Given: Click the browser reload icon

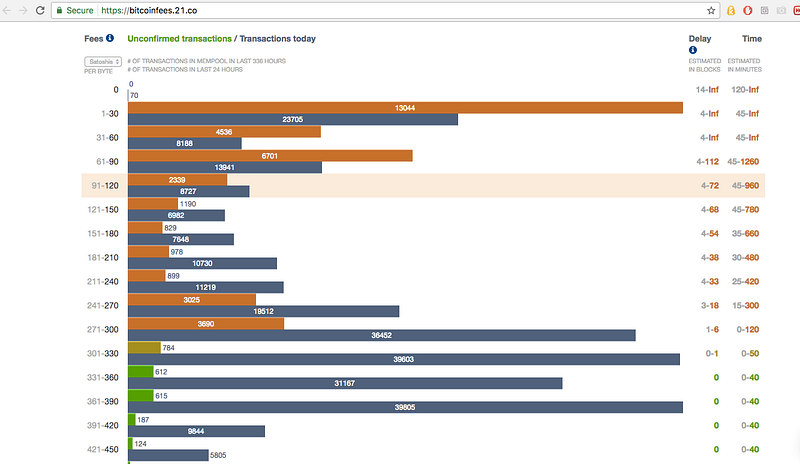Looking at the screenshot, I should coord(40,10).
